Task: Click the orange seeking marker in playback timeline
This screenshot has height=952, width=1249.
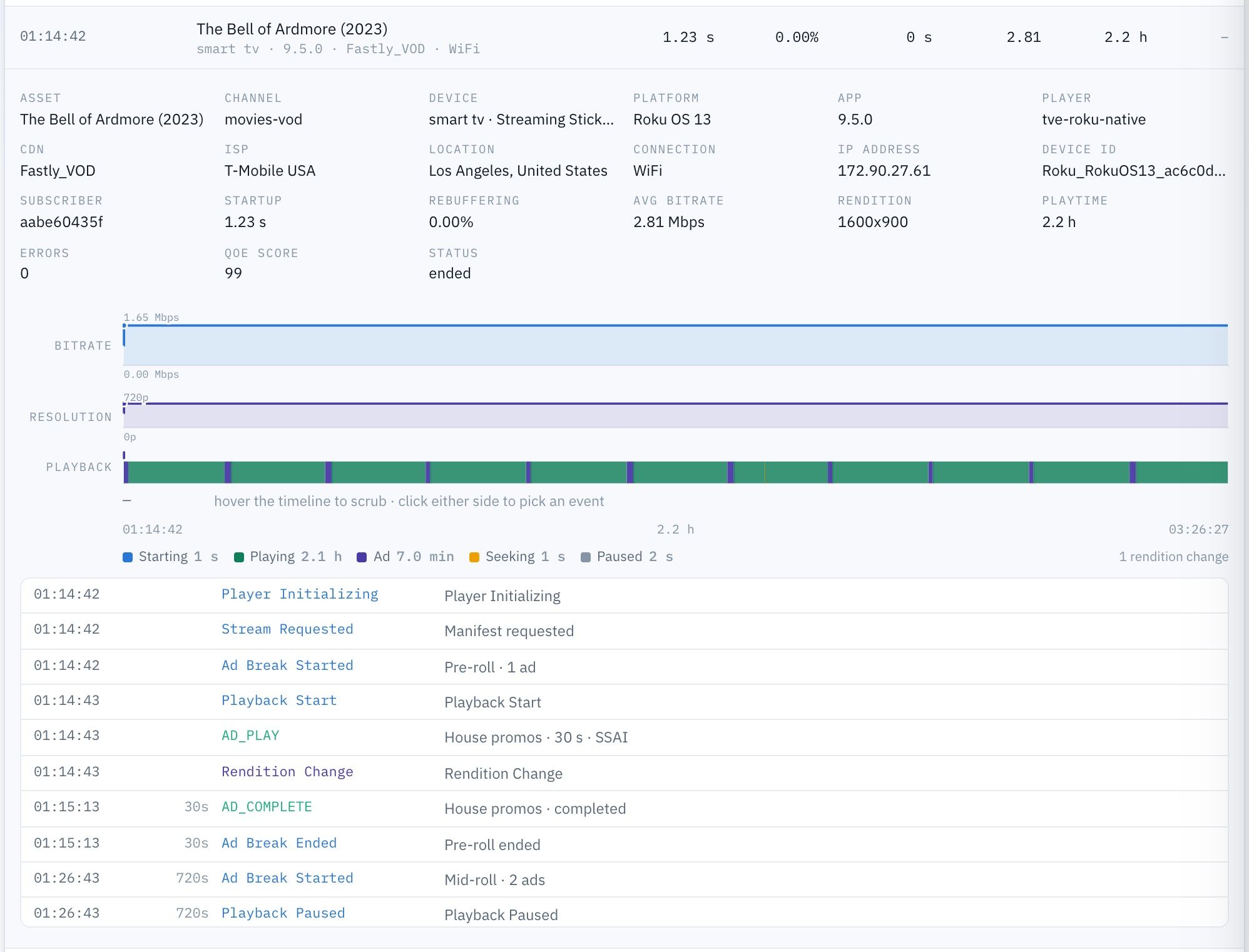Action: pyautogui.click(x=765, y=472)
